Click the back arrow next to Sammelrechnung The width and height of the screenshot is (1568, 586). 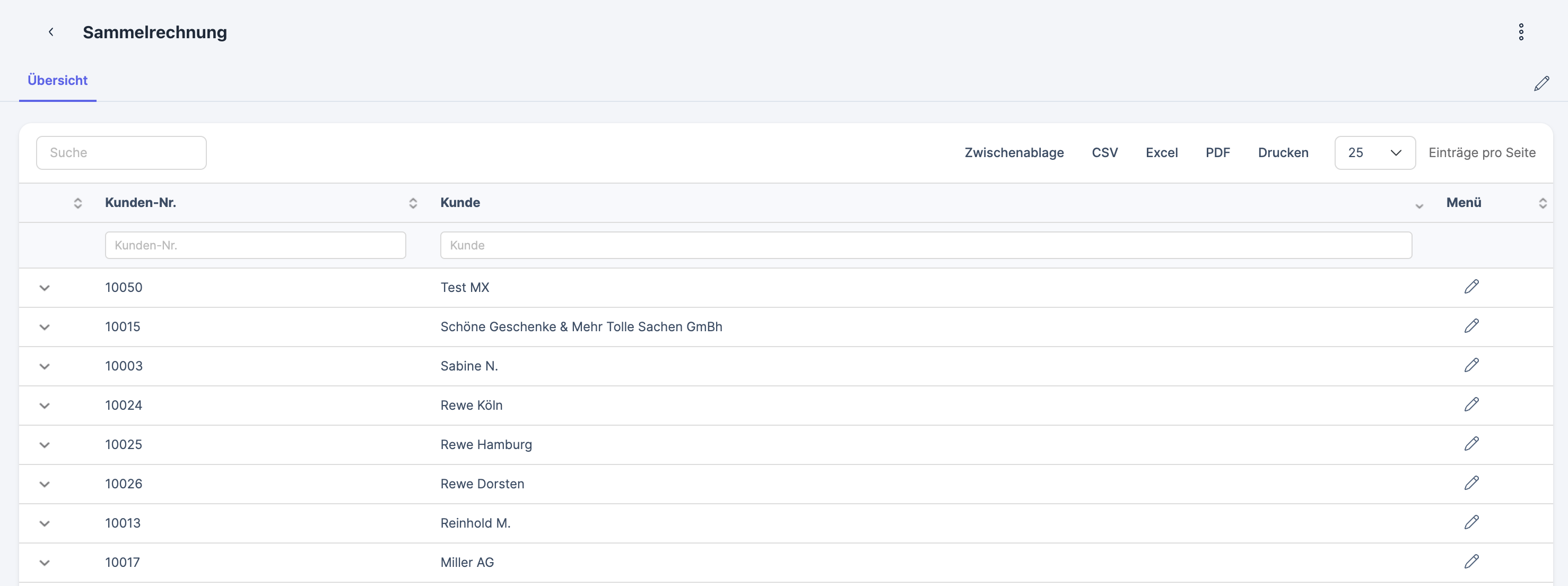[51, 32]
